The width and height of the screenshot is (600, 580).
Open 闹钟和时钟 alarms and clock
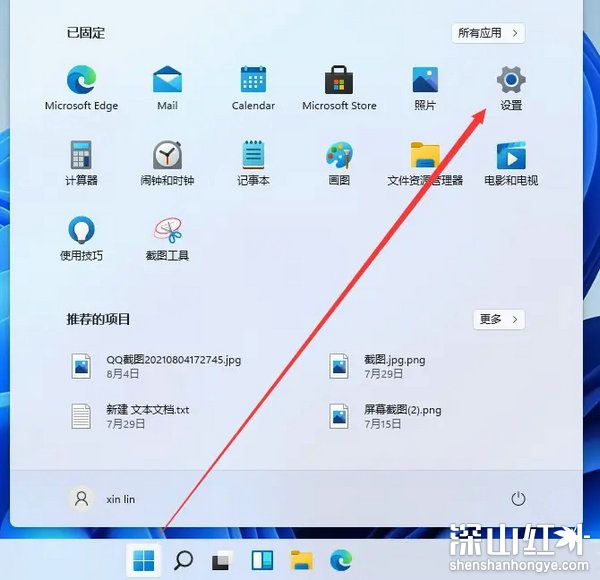click(167, 163)
